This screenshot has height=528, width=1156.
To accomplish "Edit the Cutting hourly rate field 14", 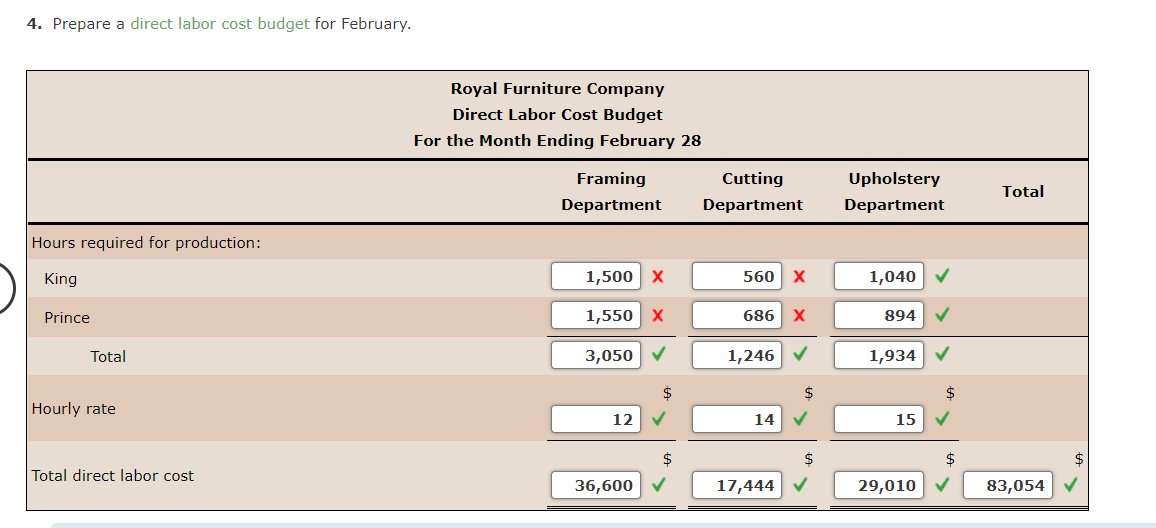I will (737, 419).
